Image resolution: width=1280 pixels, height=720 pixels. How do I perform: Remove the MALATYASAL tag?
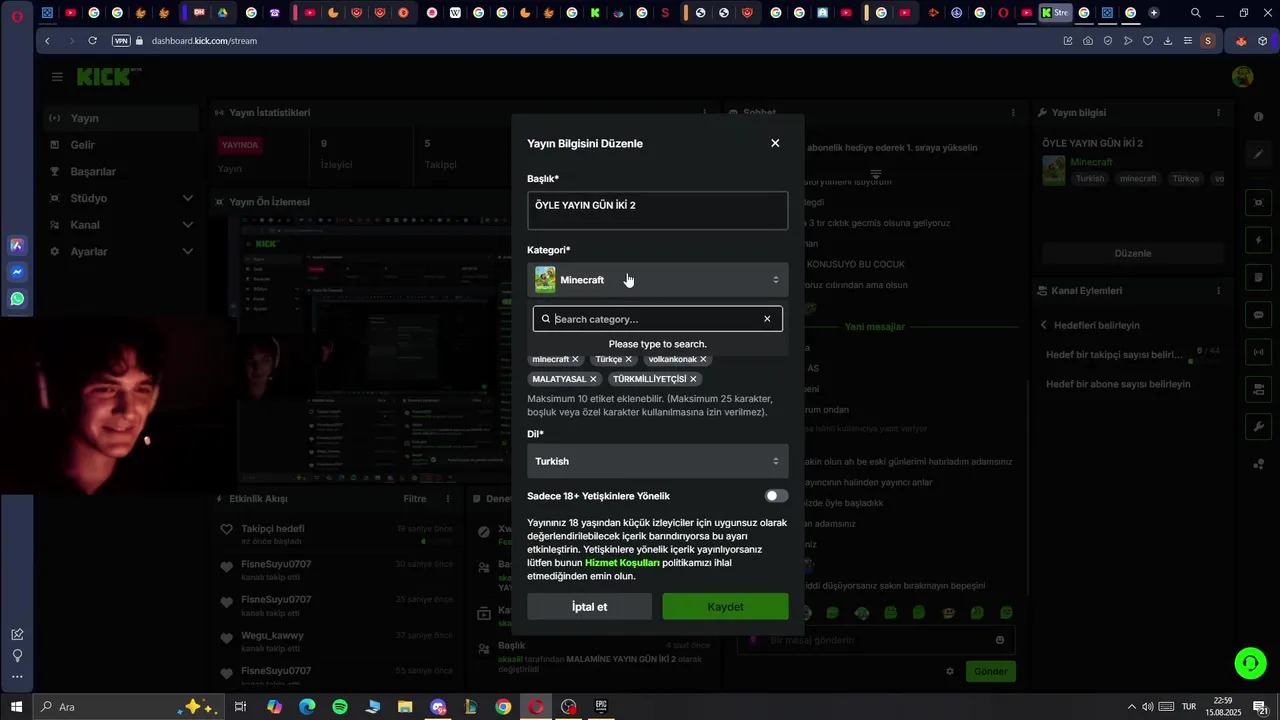click(593, 379)
